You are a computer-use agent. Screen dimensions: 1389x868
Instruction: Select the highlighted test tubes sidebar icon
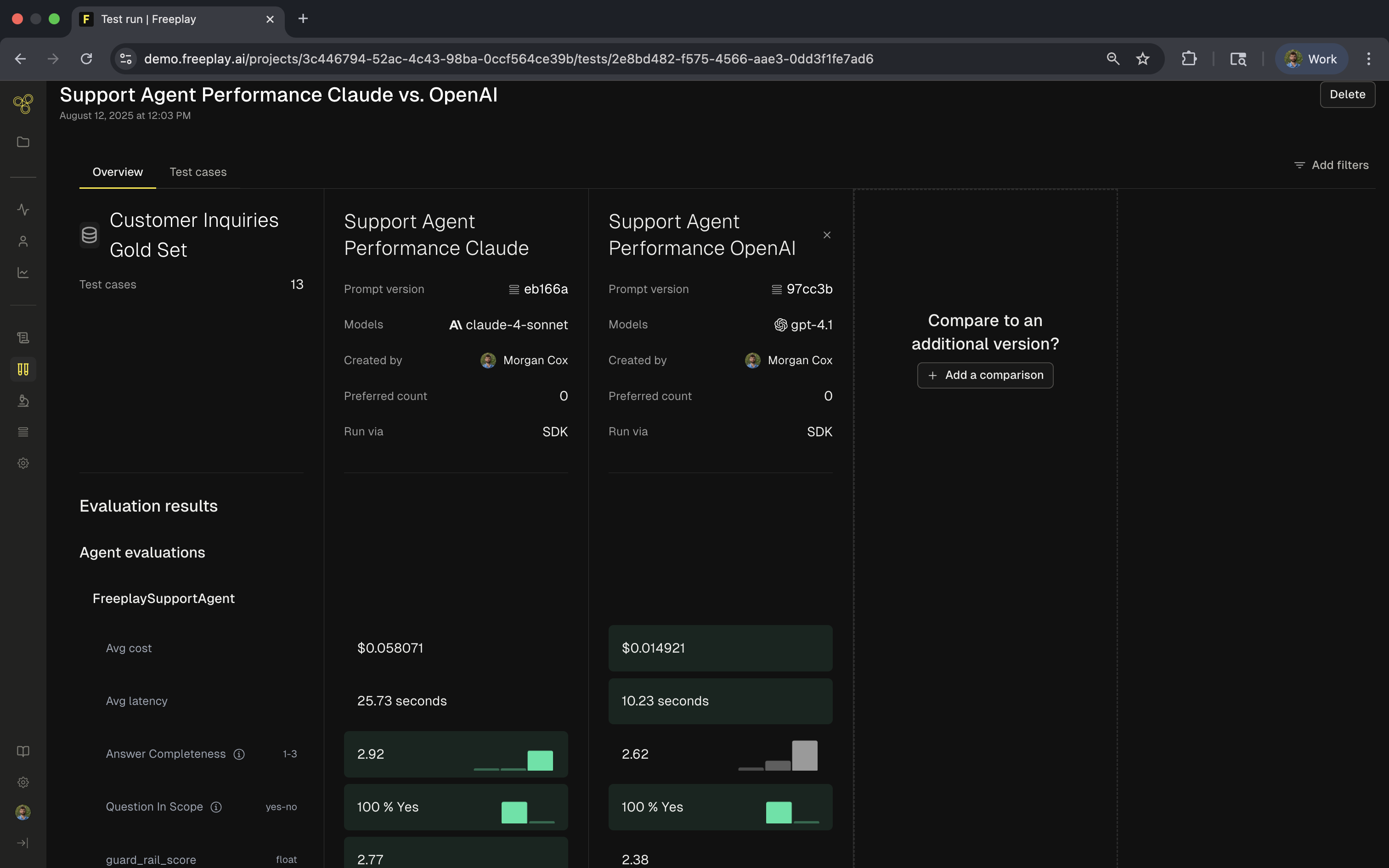pyautogui.click(x=23, y=369)
